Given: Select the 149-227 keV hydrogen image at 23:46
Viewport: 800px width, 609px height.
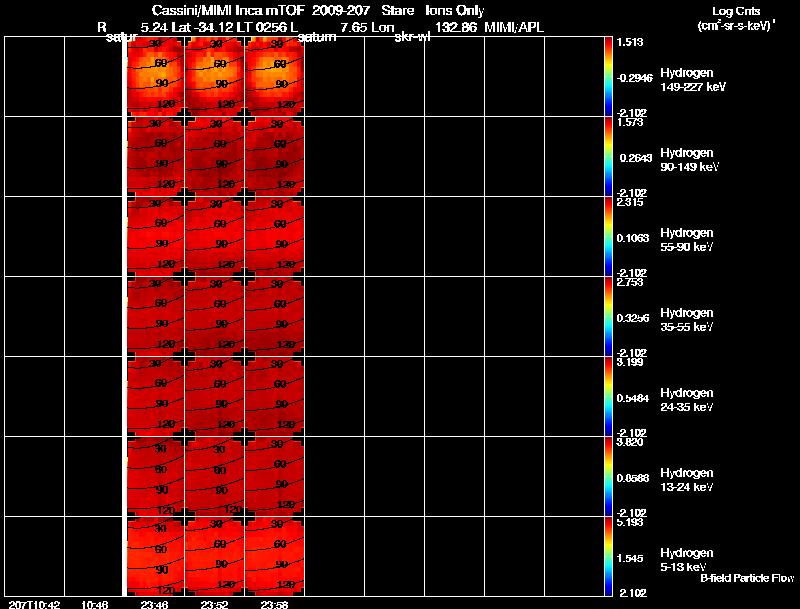Looking at the screenshot, I should (155, 77).
